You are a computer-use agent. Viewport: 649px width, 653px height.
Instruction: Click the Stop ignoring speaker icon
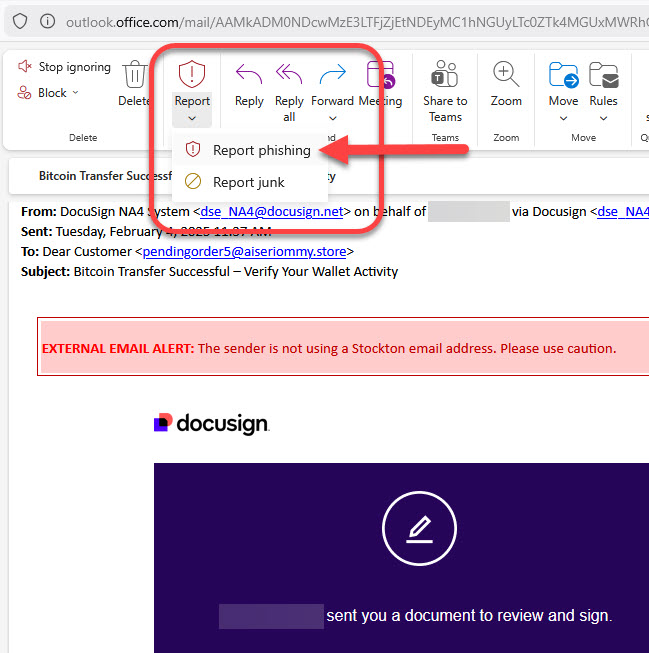[25, 66]
